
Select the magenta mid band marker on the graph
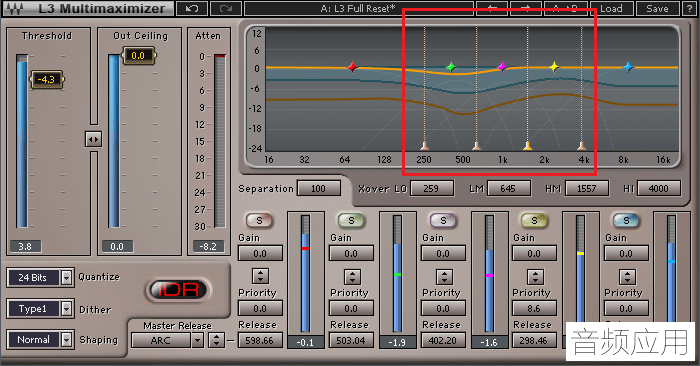pyautogui.click(x=502, y=67)
